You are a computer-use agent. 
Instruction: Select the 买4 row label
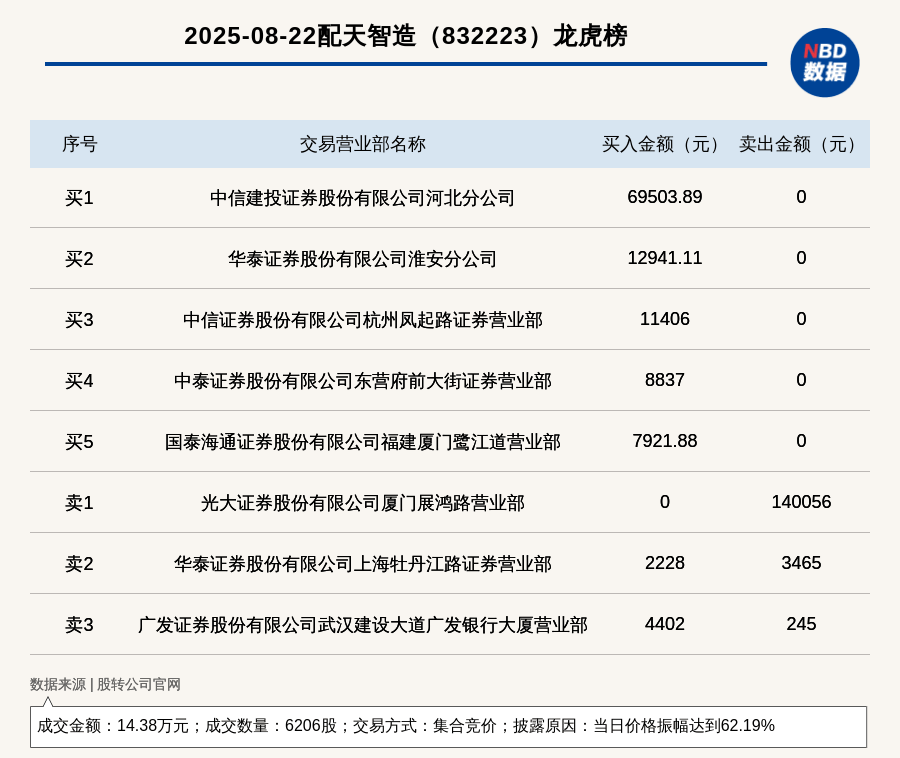(79, 381)
